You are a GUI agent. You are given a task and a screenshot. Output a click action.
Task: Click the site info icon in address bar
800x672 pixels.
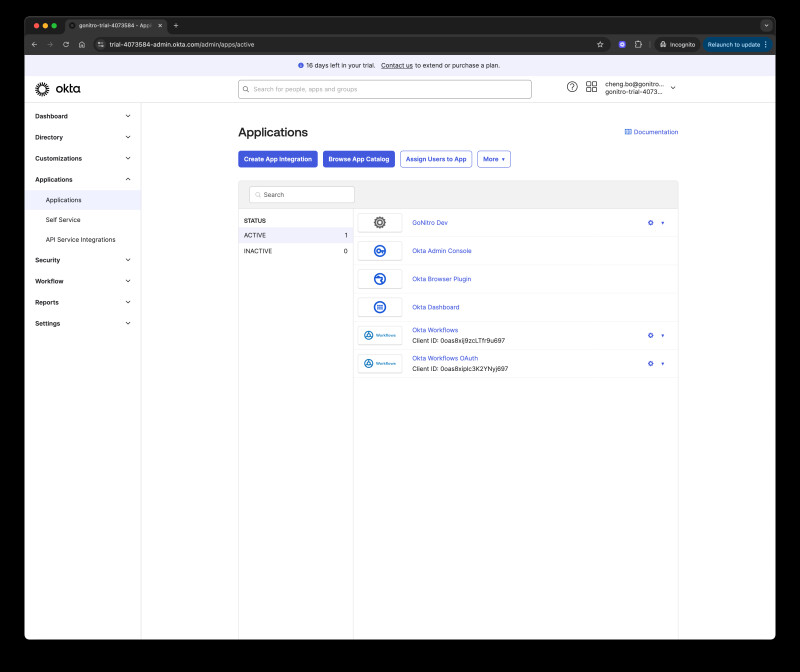[x=101, y=44]
